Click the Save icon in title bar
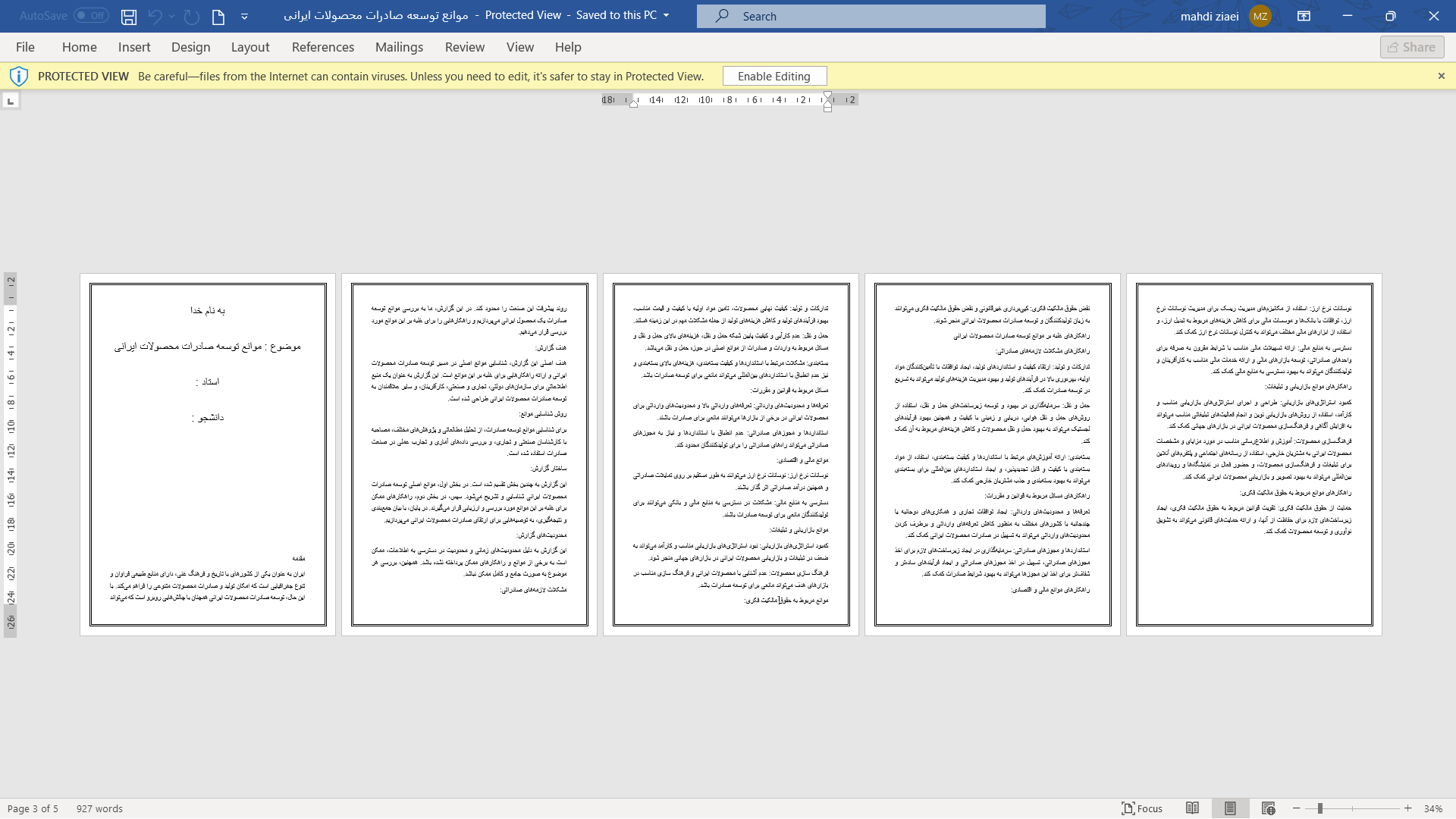 pyautogui.click(x=129, y=16)
